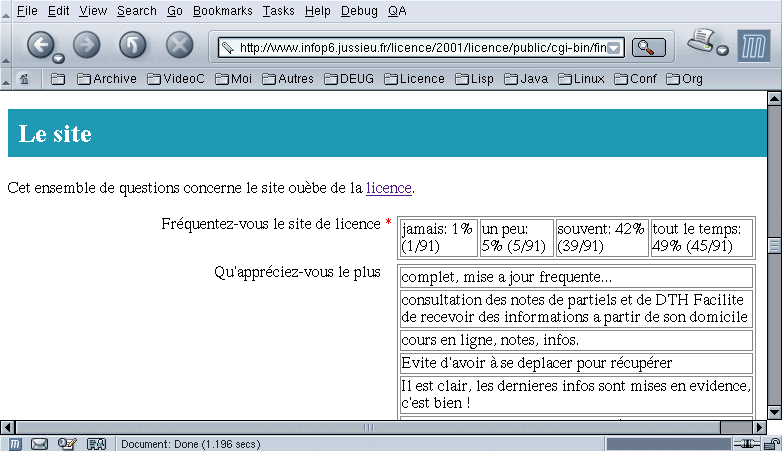Image resolution: width=782 pixels, height=451 pixels.
Task: Follow the 'licence' hyperlink
Action: coord(389,188)
